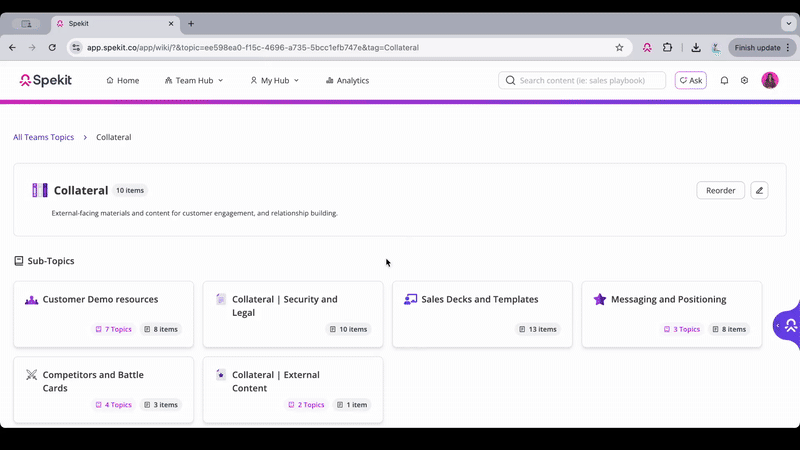Viewport: 800px width, 450px height.
Task: Open the browser extensions puzzle icon
Action: pyautogui.click(x=667, y=47)
